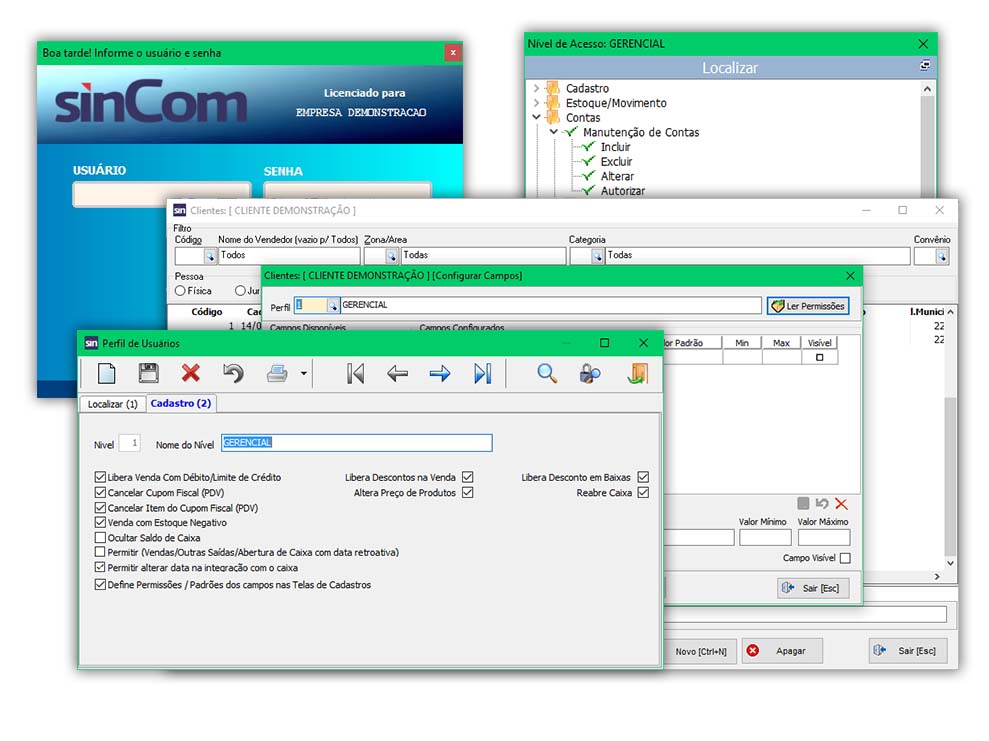Click the magnifier search icon in toolbar
Viewport: 989px width, 741px height.
click(x=547, y=373)
